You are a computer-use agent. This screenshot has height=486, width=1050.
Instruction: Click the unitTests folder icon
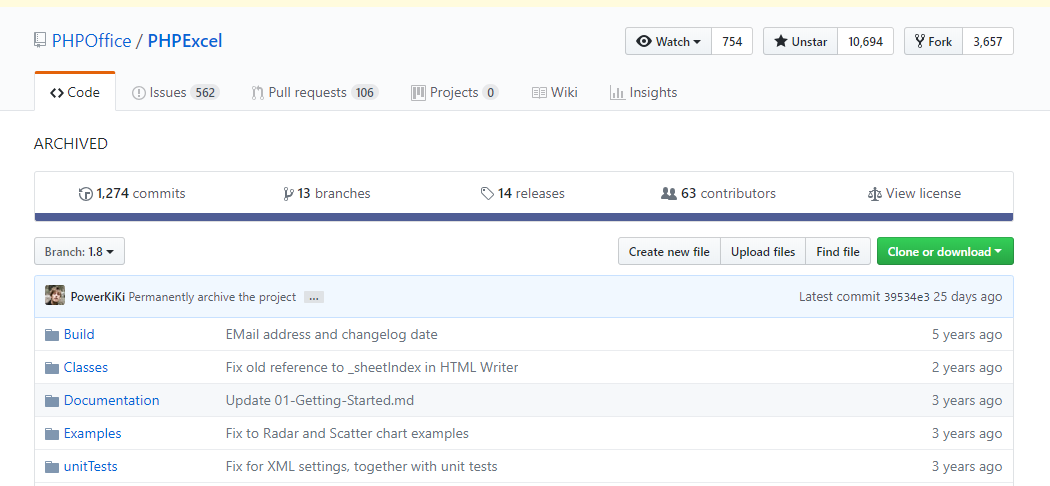point(52,467)
